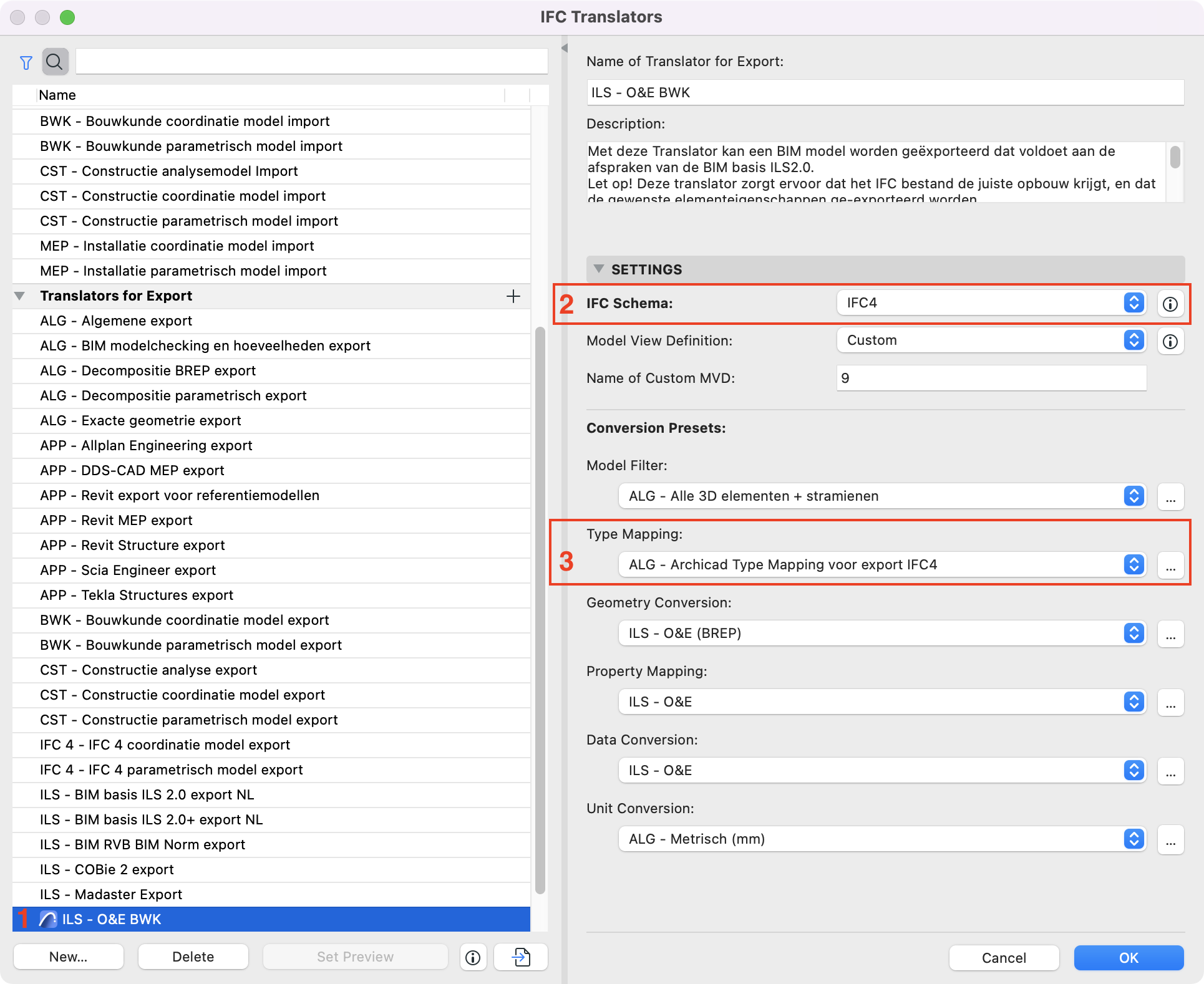The height and width of the screenshot is (984, 1204).
Task: Click the filter funnel icon
Action: click(x=26, y=62)
